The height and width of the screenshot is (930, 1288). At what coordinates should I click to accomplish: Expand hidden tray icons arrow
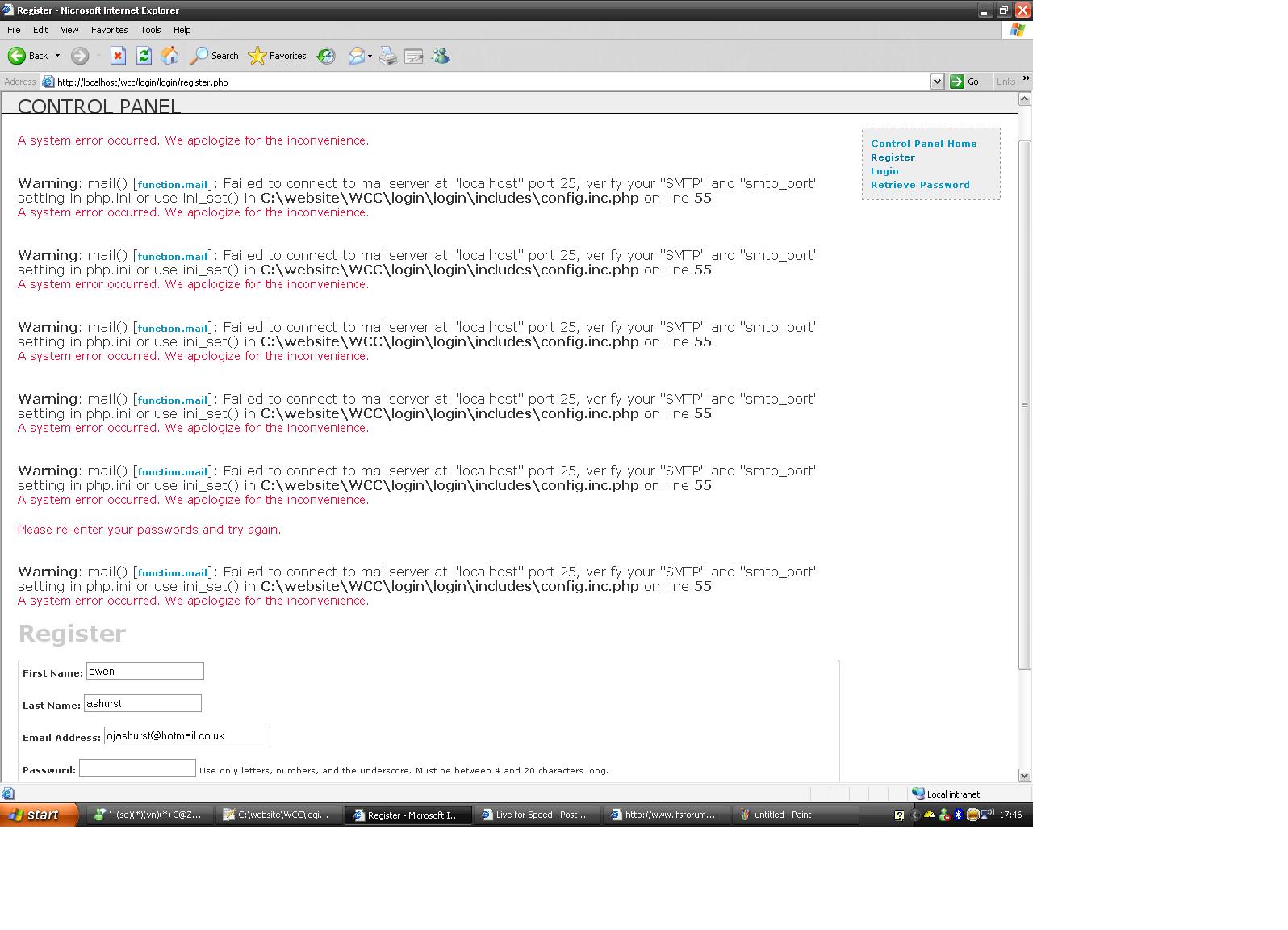click(x=914, y=815)
